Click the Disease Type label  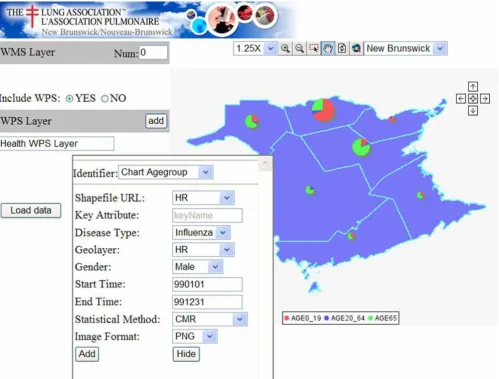pyautogui.click(x=107, y=233)
